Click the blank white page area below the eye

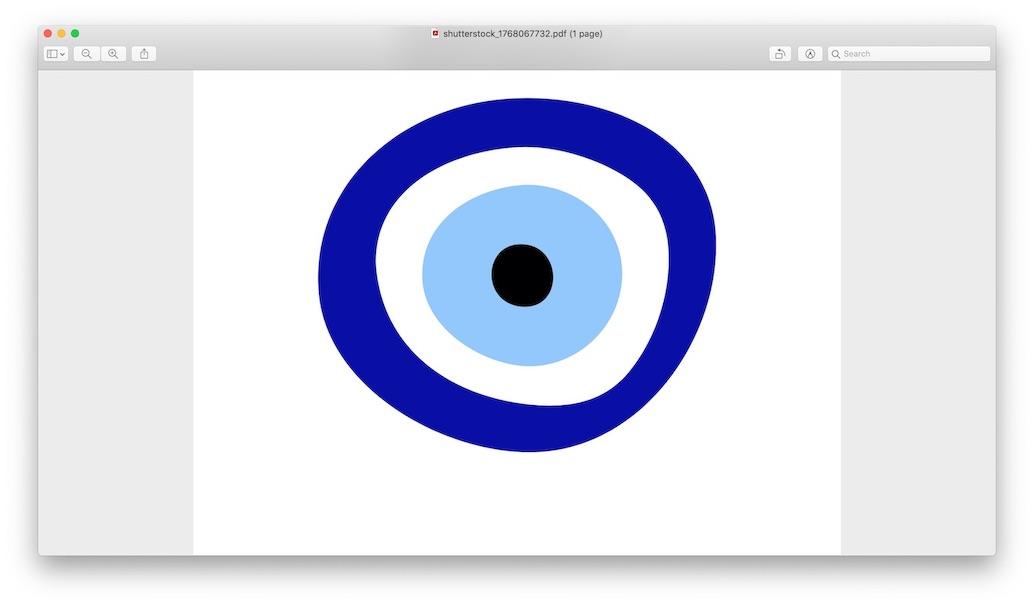(x=517, y=505)
